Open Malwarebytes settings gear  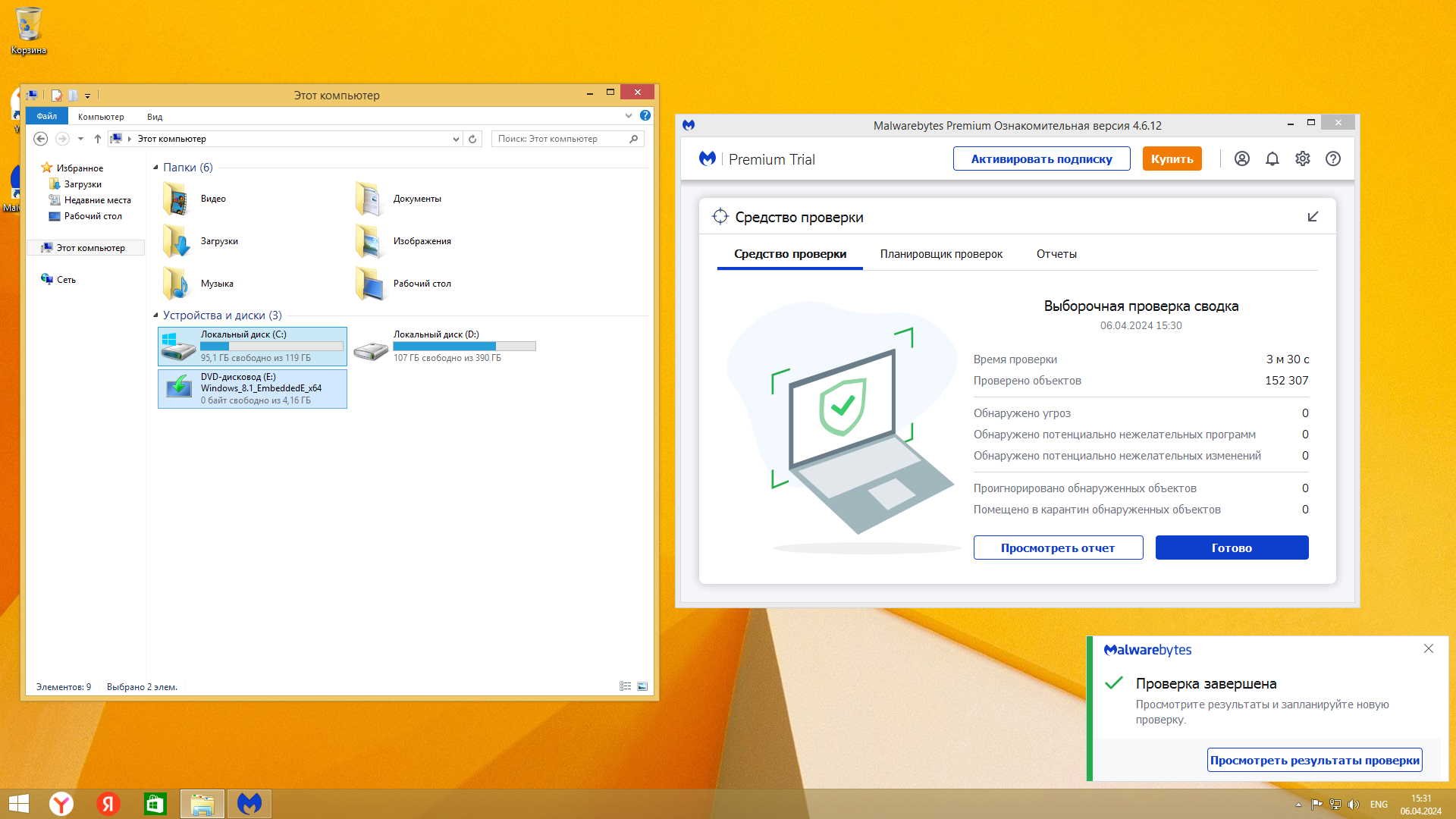coord(1302,158)
